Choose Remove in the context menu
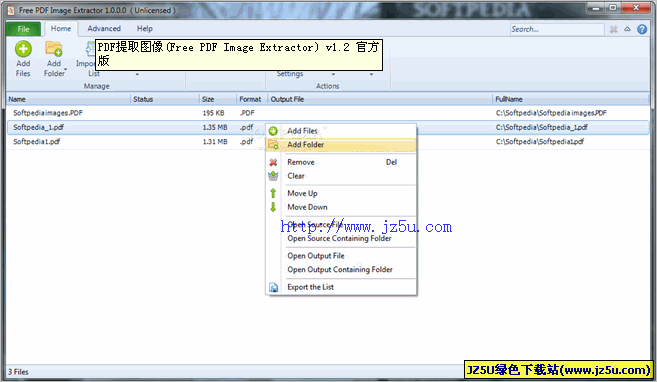This screenshot has width=657, height=382. (x=341, y=162)
